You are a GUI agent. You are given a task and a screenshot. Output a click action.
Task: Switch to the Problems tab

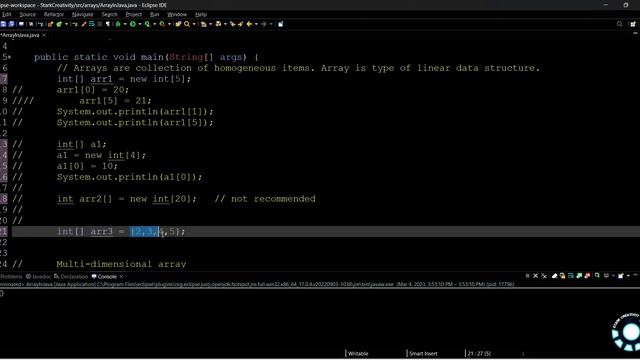pyautogui.click(x=11, y=276)
